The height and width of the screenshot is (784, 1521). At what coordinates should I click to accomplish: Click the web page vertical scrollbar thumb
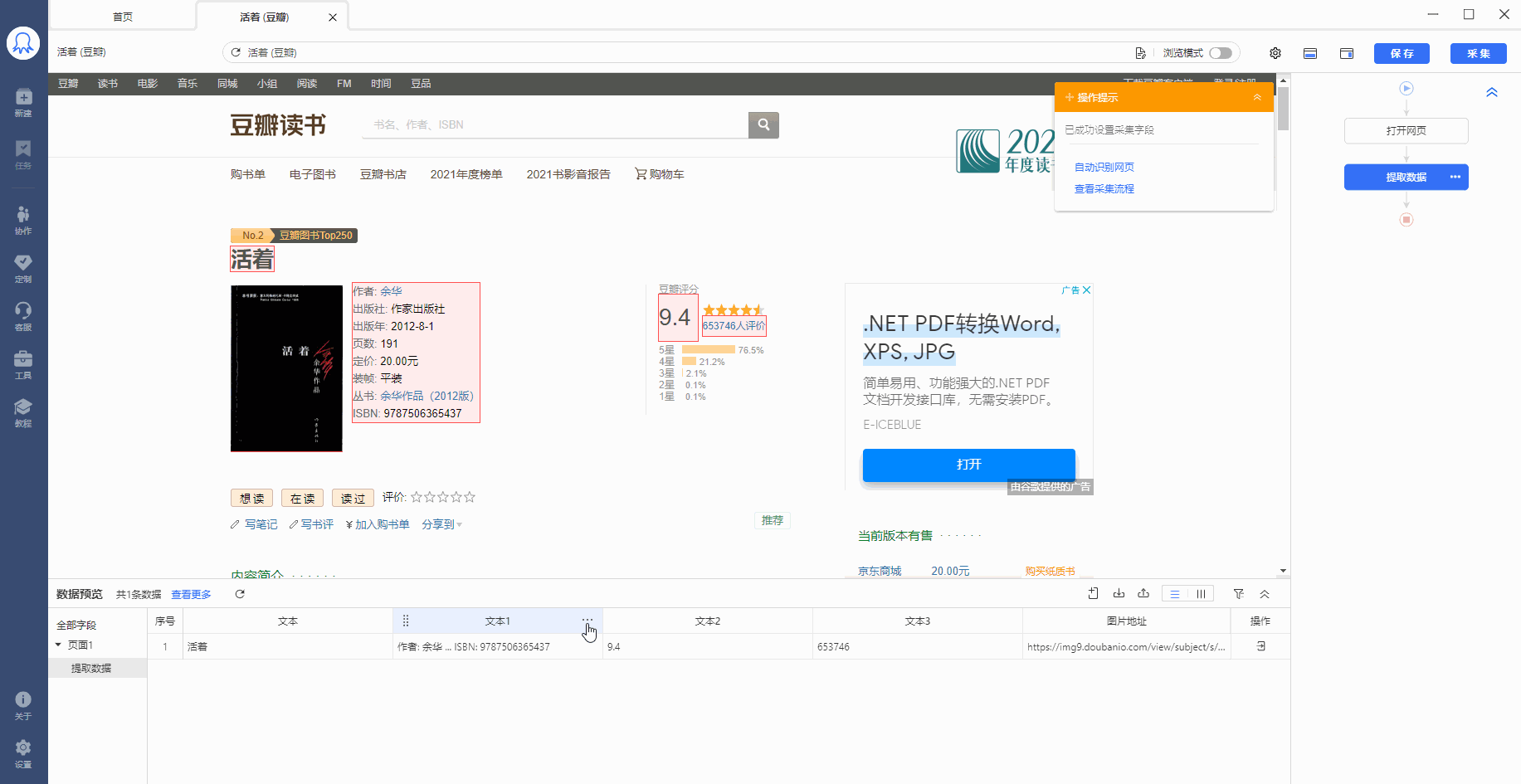(x=1283, y=109)
